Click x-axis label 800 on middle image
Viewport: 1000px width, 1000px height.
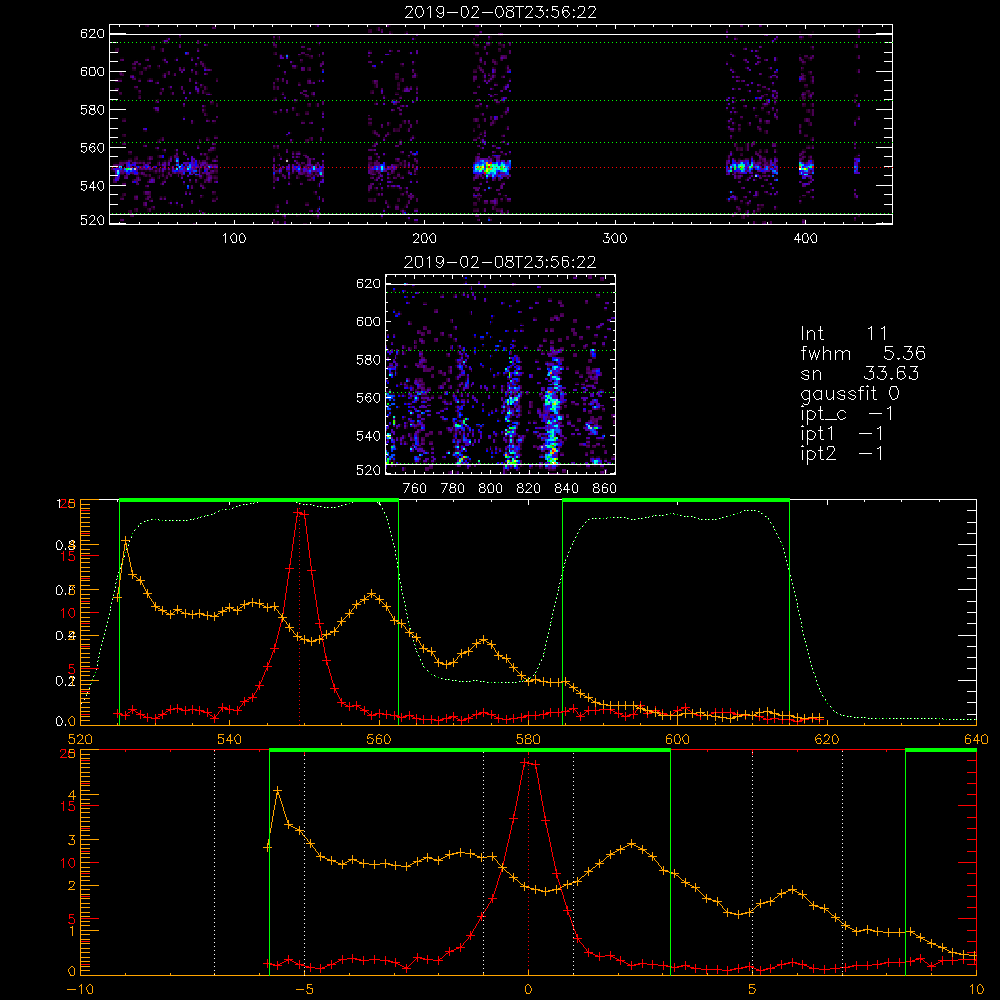(490, 489)
